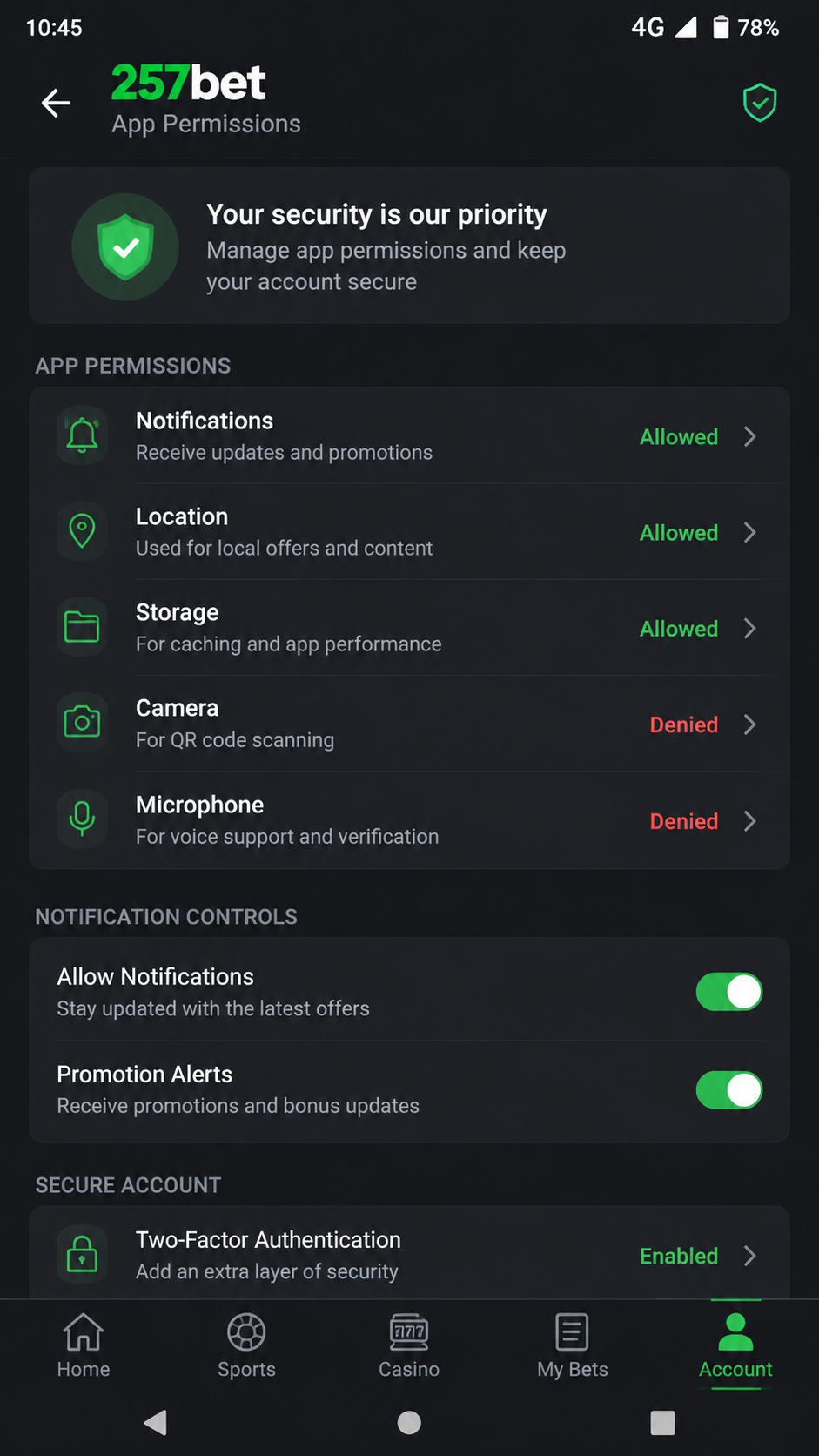Tap the Allowed status for Location
Screen dimensions: 819x1456
click(x=679, y=533)
